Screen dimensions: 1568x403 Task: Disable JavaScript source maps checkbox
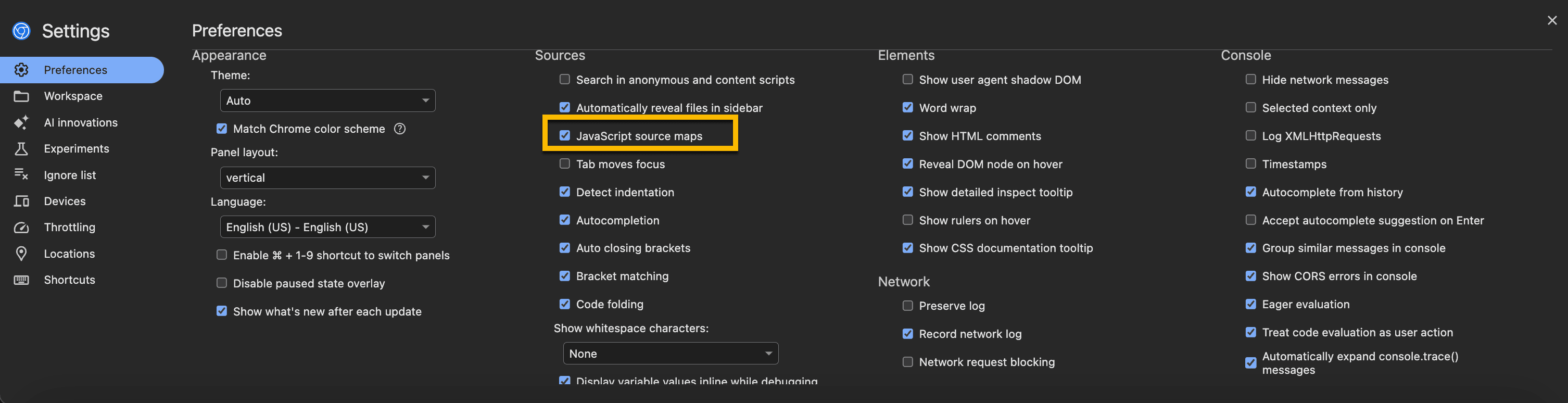coord(565,136)
